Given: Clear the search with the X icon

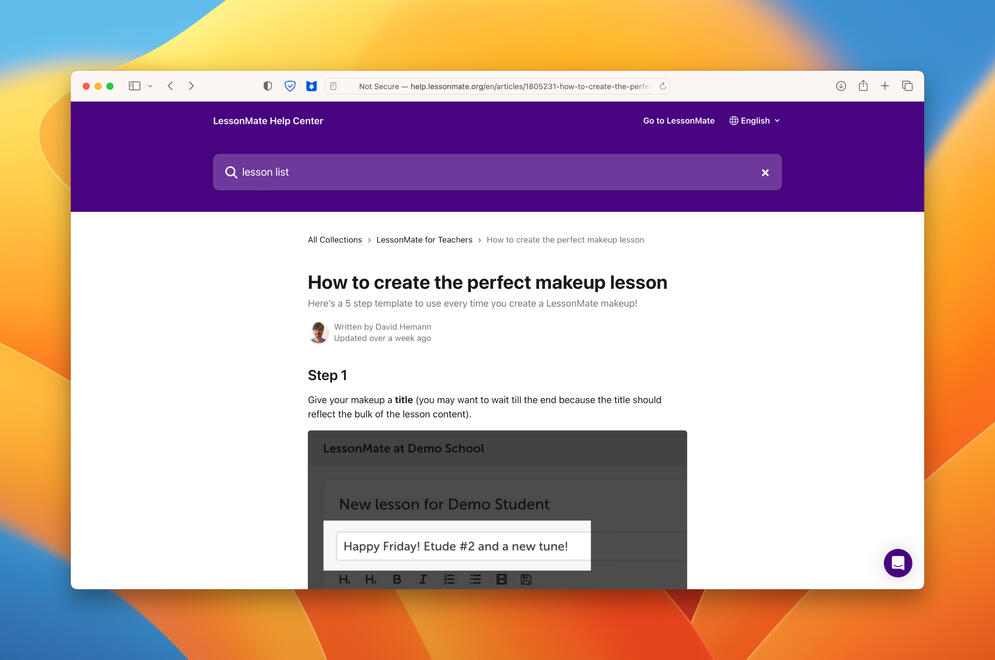Looking at the screenshot, I should point(765,173).
